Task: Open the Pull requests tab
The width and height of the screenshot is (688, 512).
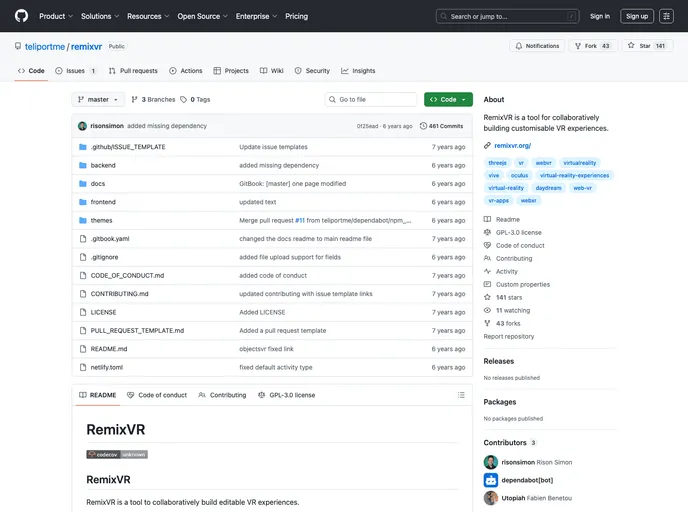Action: click(x=132, y=71)
